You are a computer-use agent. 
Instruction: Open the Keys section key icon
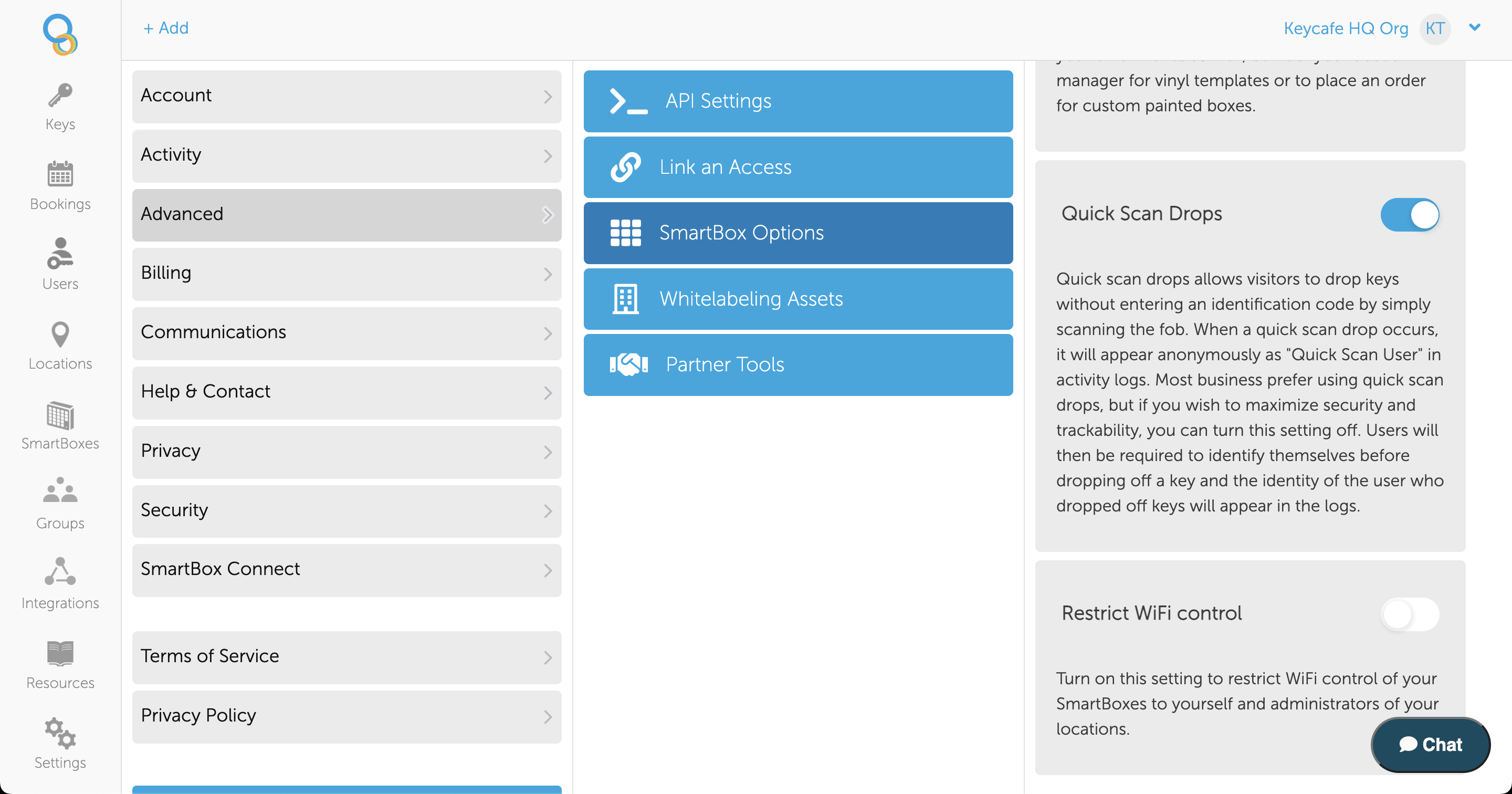60,95
